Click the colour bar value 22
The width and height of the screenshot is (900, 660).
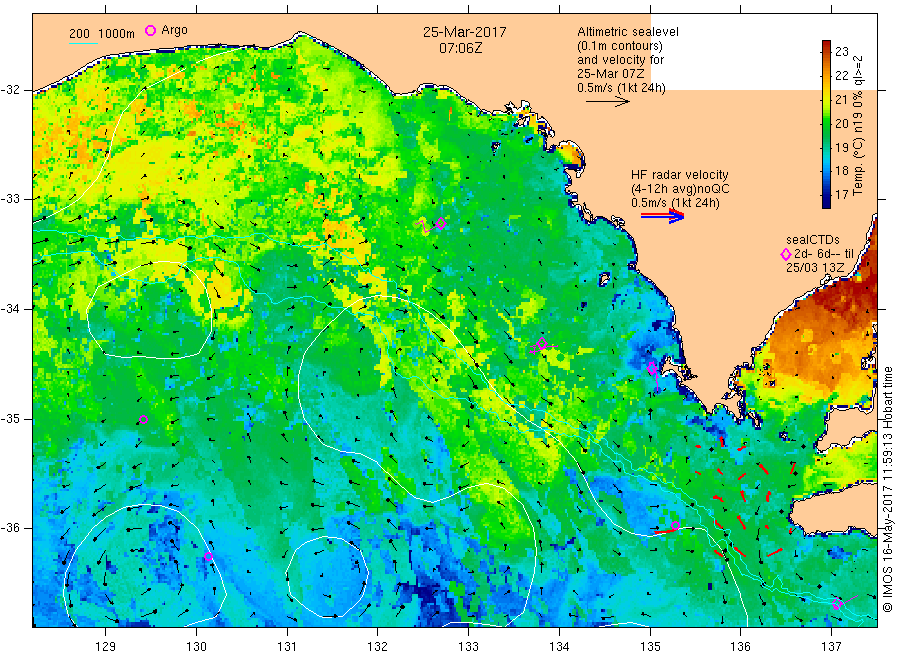tap(841, 76)
